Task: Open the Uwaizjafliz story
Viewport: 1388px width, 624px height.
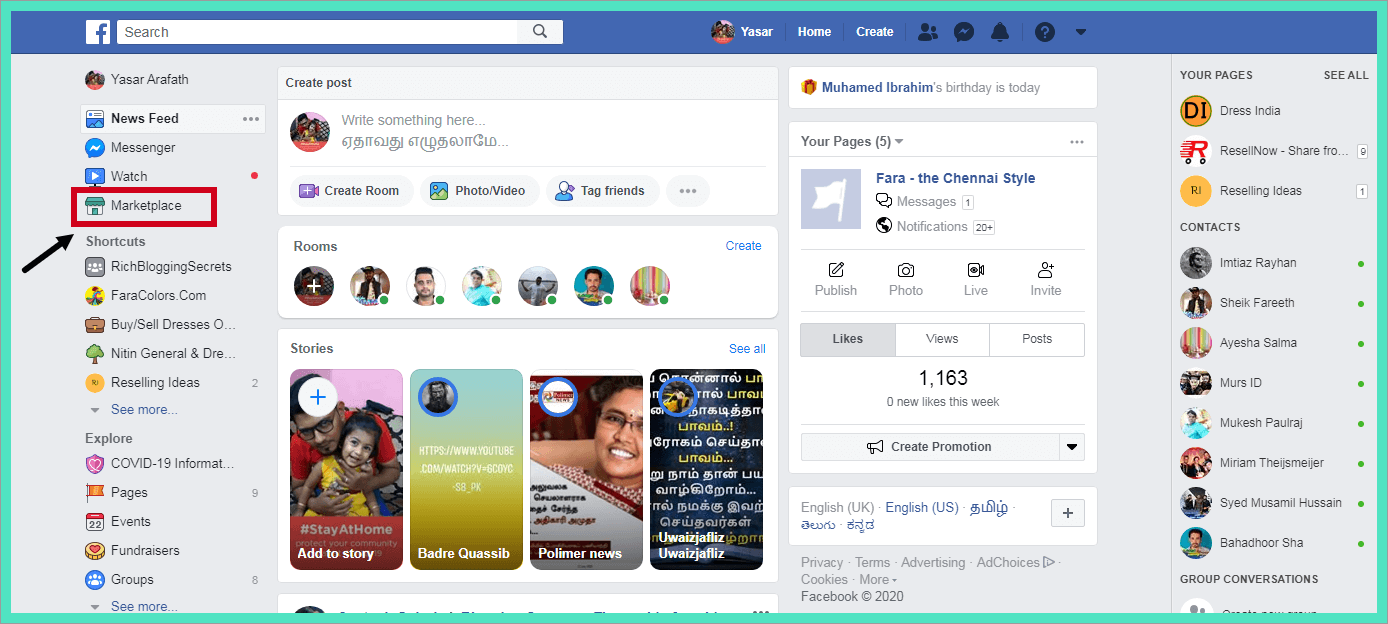Action: point(706,470)
